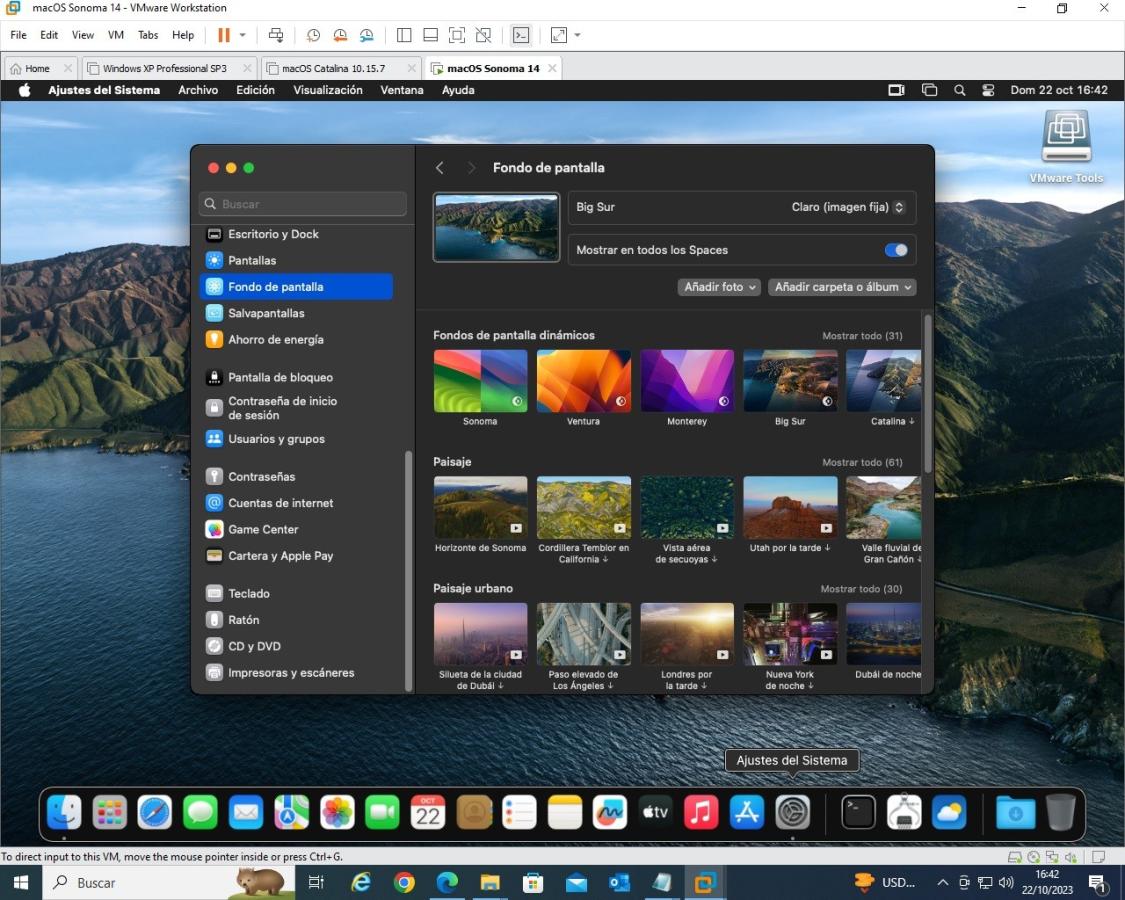This screenshot has width=1125, height=900.
Task: Open Spotlight search in the menu bar
Action: (x=960, y=90)
